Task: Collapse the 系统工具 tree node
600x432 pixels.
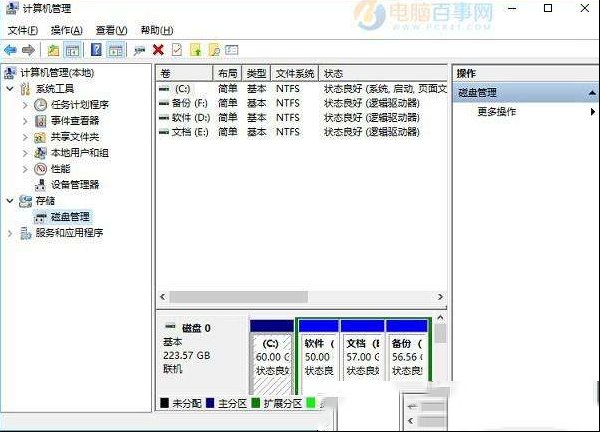Action: point(10,89)
